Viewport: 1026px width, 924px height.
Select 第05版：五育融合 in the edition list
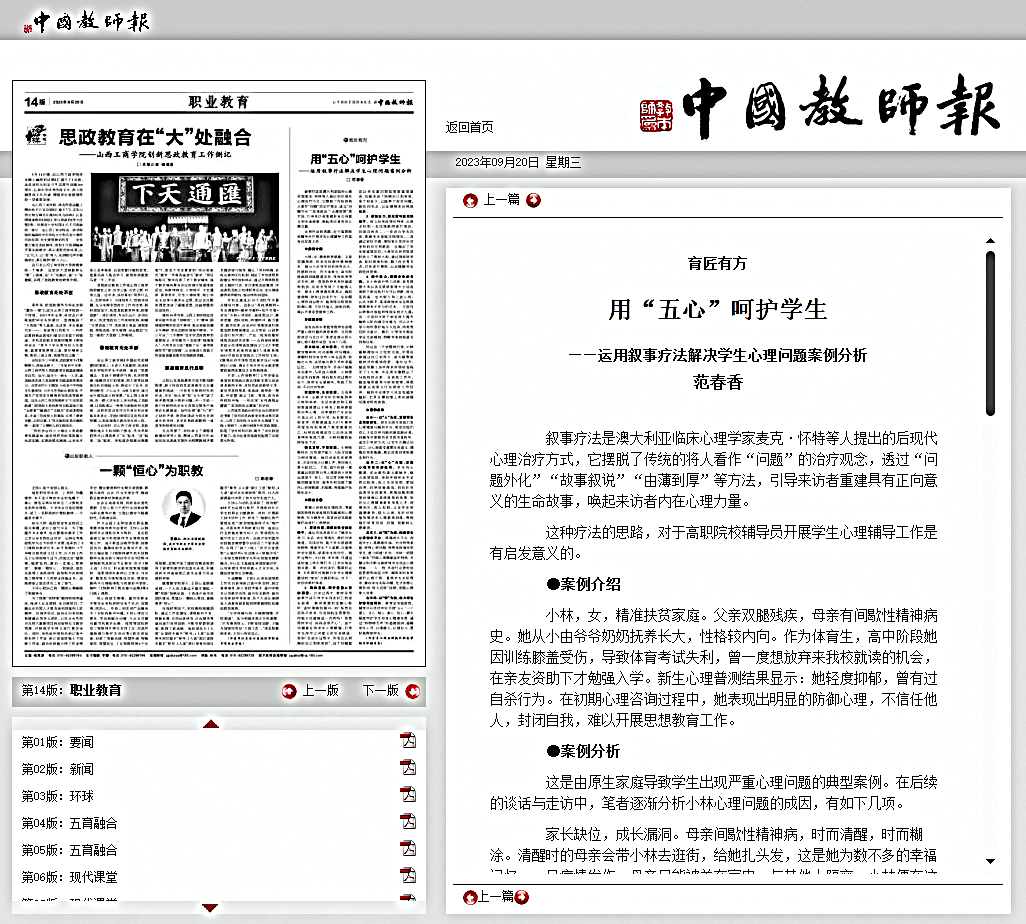pos(69,850)
